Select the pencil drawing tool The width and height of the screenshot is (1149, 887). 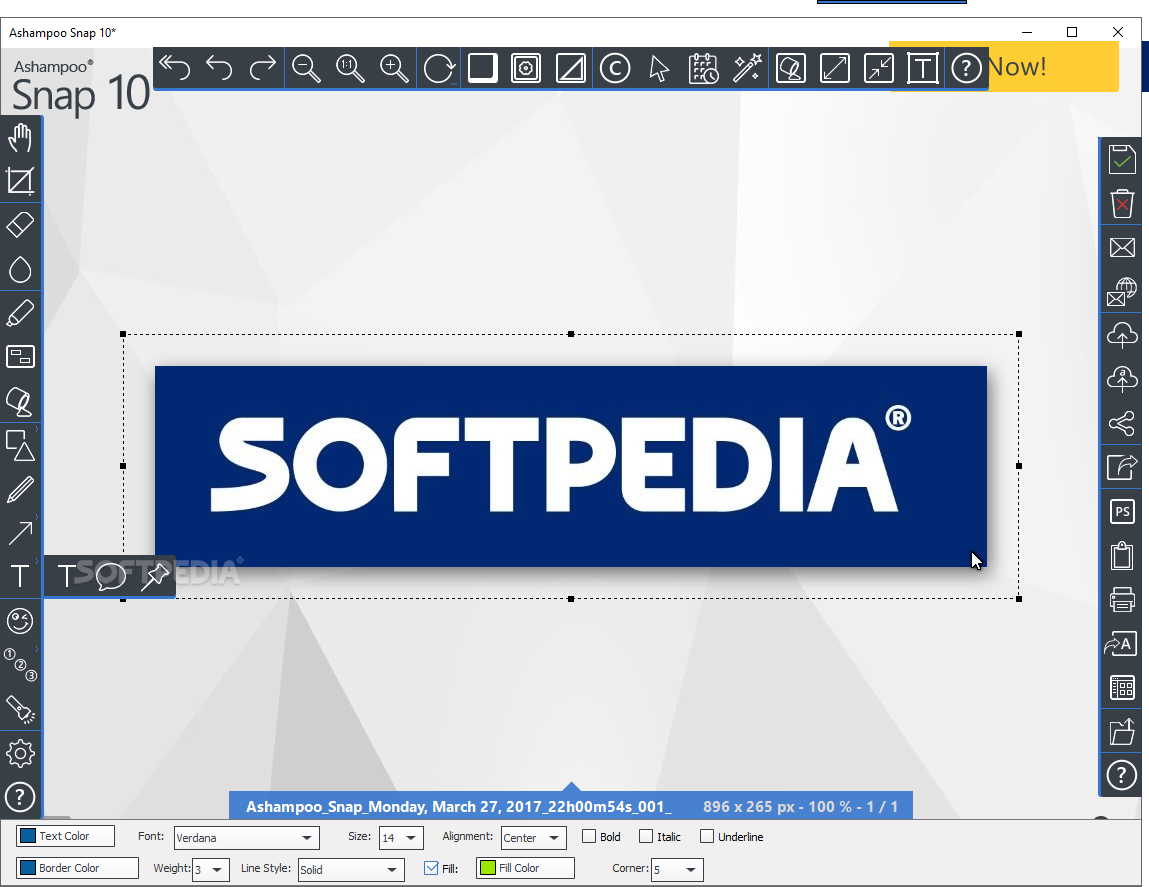click(20, 489)
